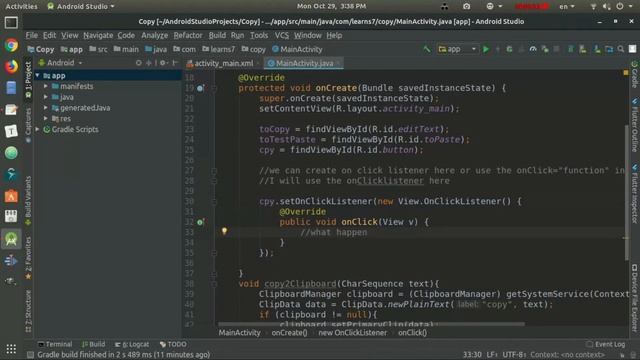The image size is (640, 360).
Task: Open the Build tool window button
Action: tap(93, 344)
